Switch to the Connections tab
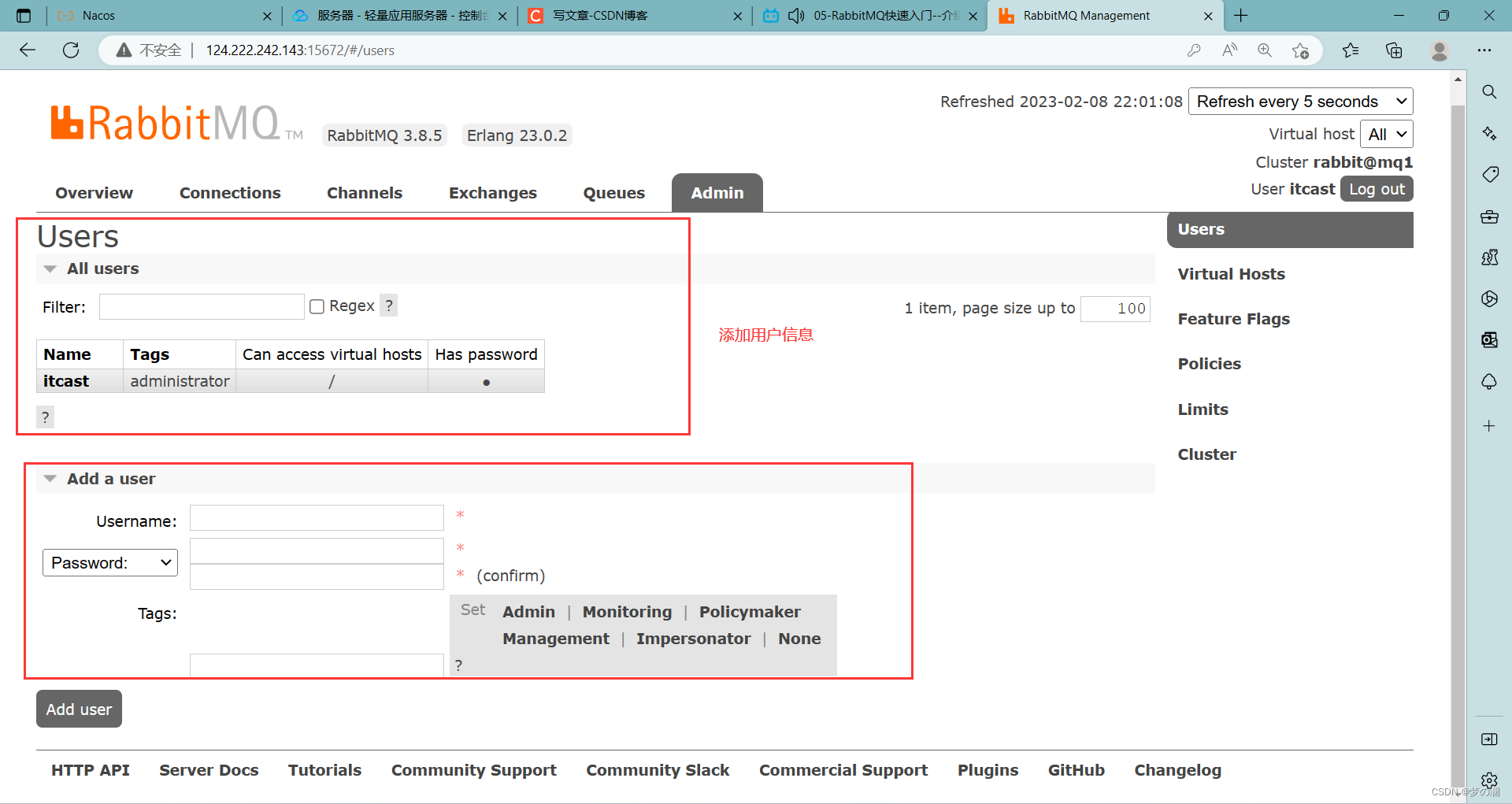The image size is (1512, 804). [x=230, y=193]
